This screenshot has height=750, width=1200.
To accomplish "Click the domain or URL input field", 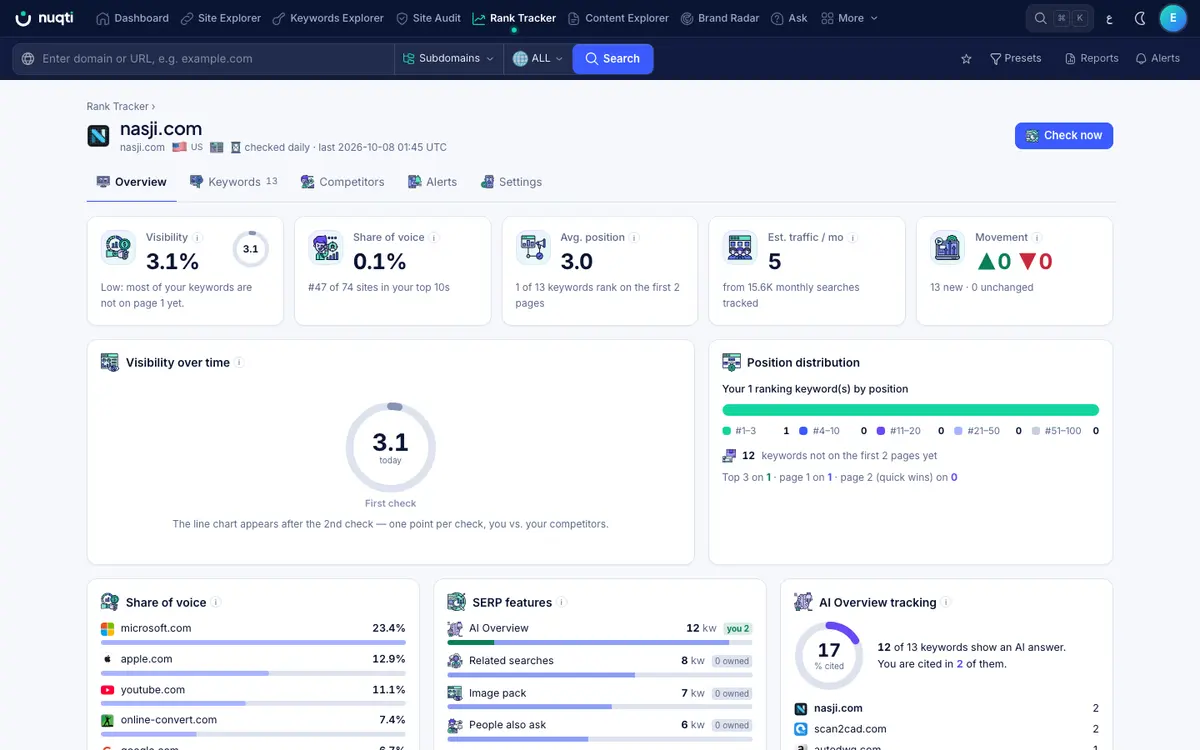I will click(204, 59).
